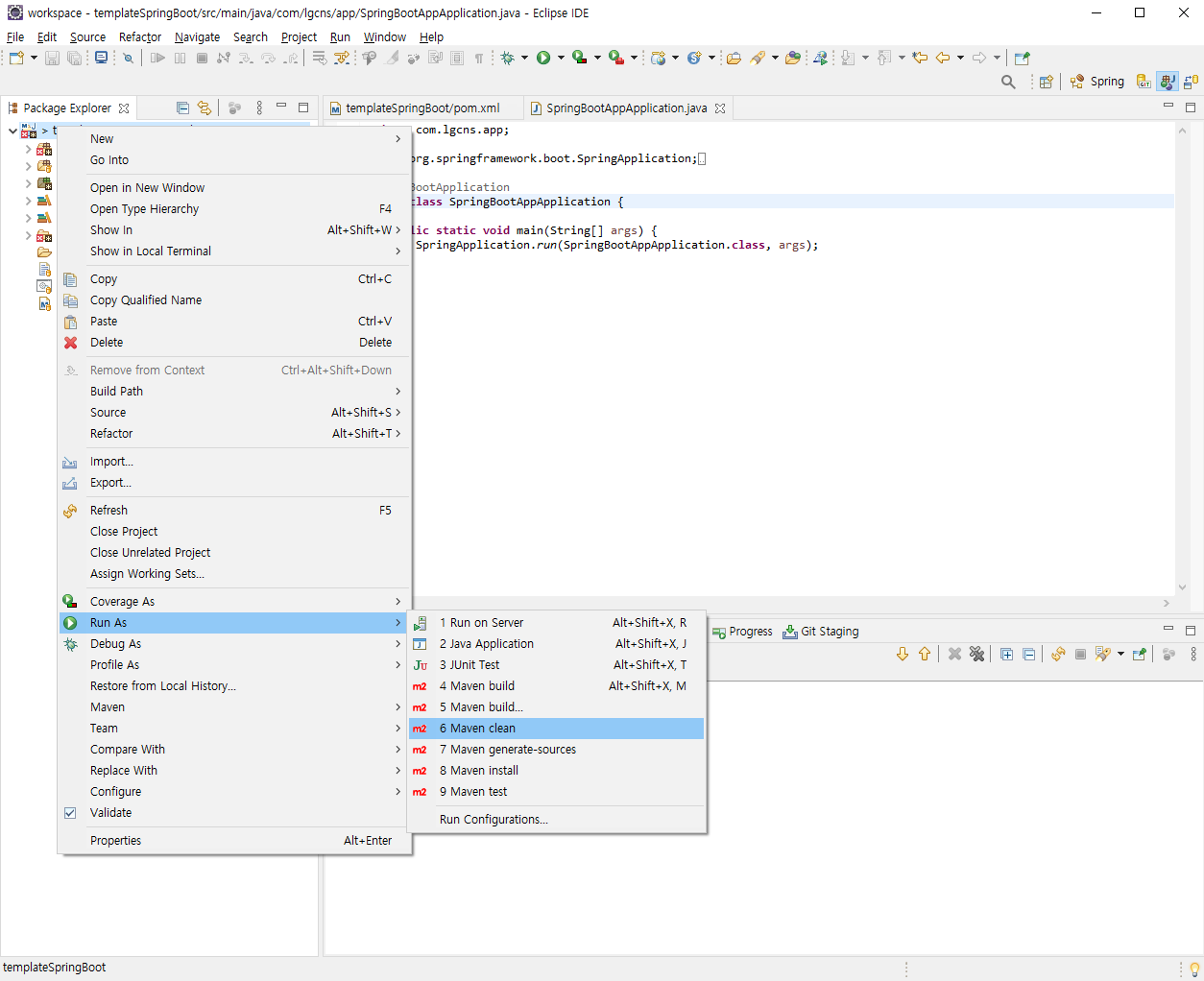Click Close Project entry
Screen dimensions: 1204x981
pos(234,532)
